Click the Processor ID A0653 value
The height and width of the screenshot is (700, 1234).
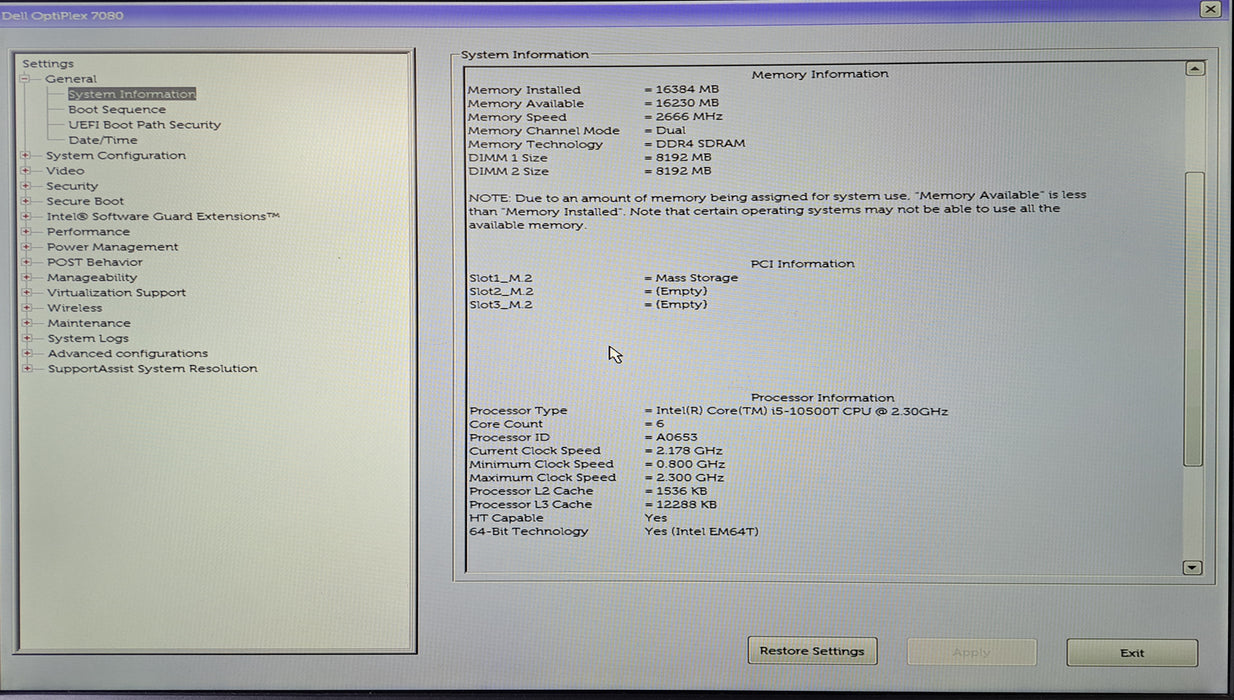677,437
